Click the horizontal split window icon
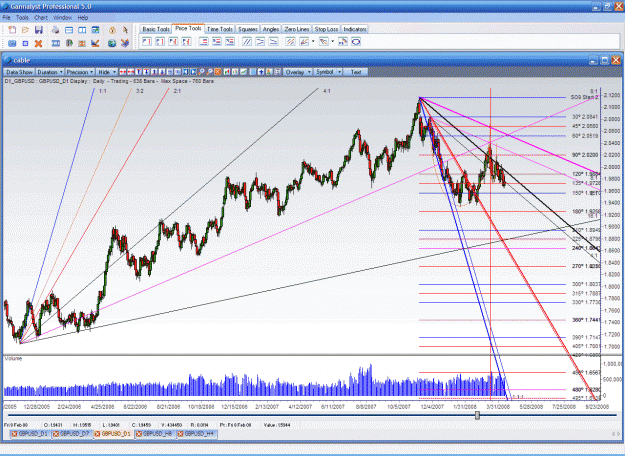 [x=69, y=30]
